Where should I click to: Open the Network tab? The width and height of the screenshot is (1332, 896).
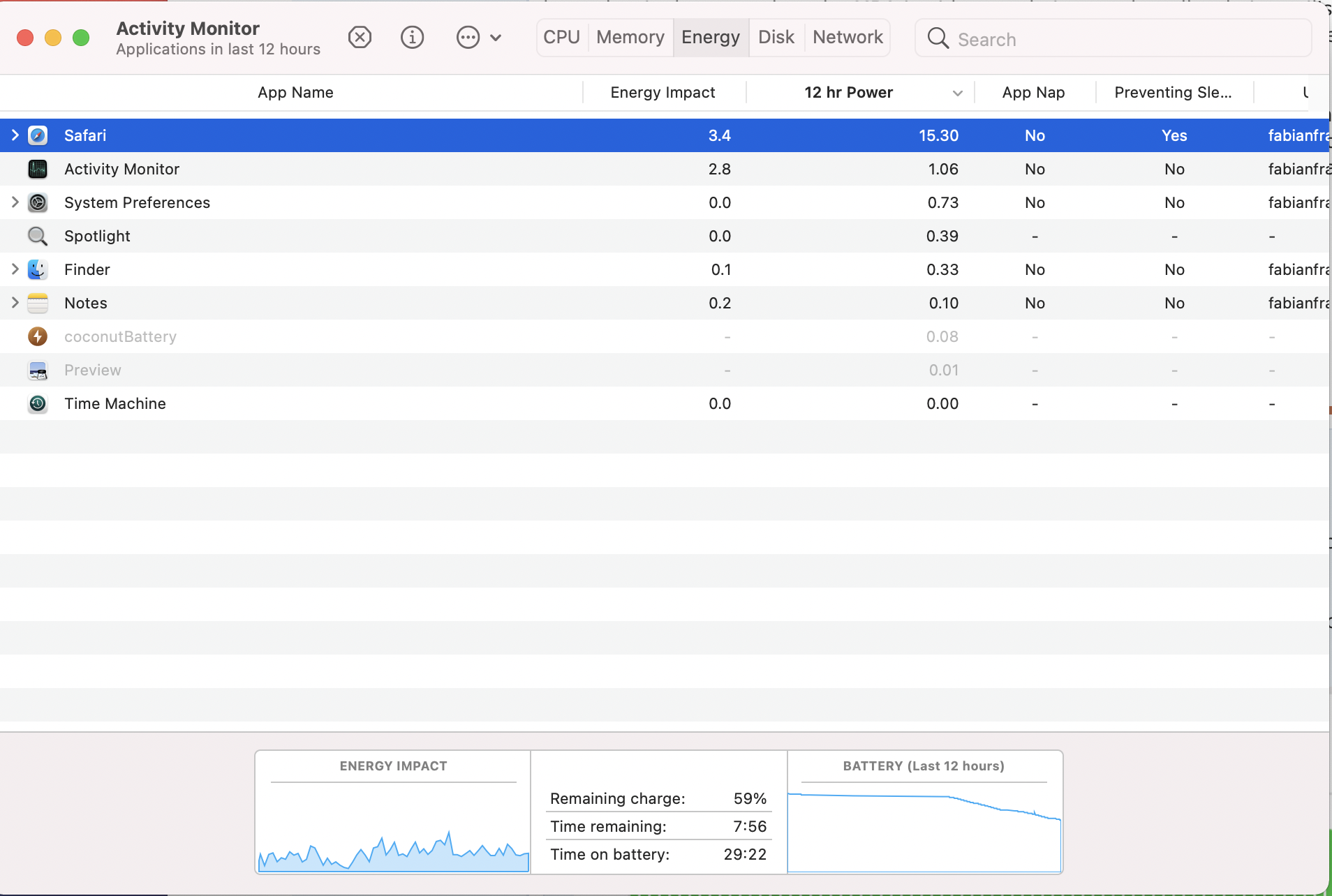[848, 37]
